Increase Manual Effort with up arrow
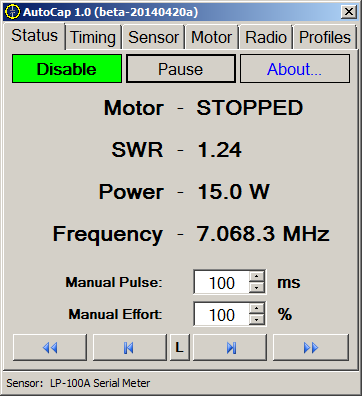362x396 pixels. pos(257,308)
